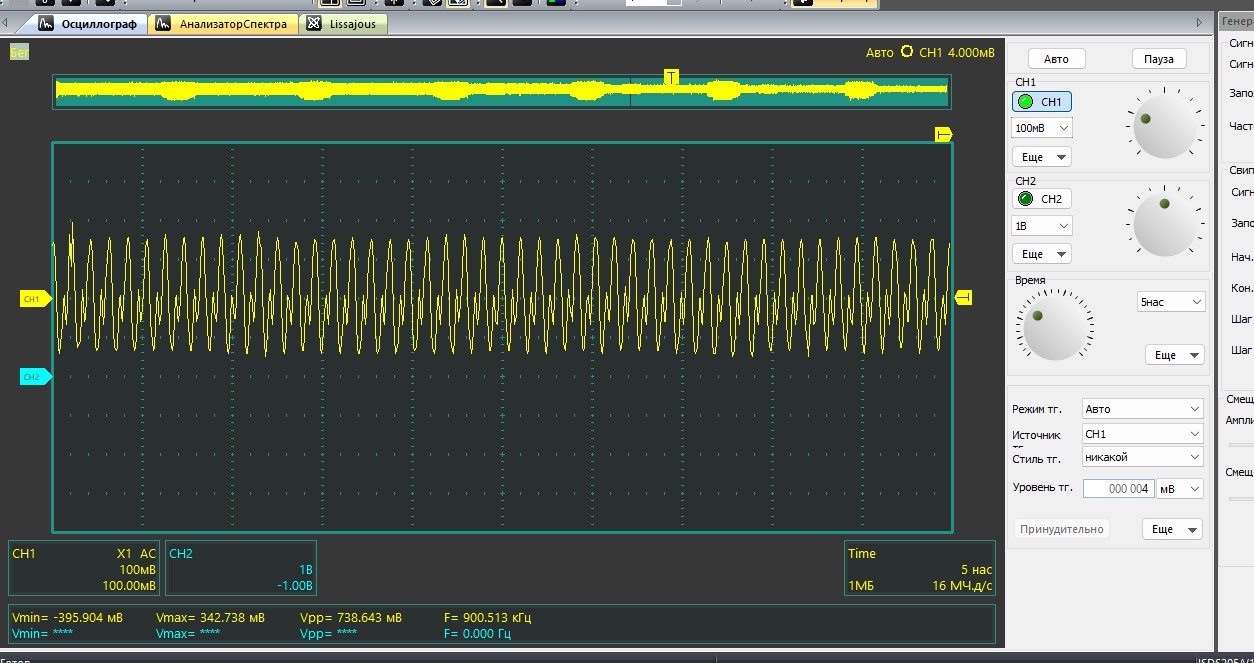Click the Vpp= 738.643 мВ measurement
Image resolution: width=1254 pixels, height=663 pixels.
click(x=351, y=618)
